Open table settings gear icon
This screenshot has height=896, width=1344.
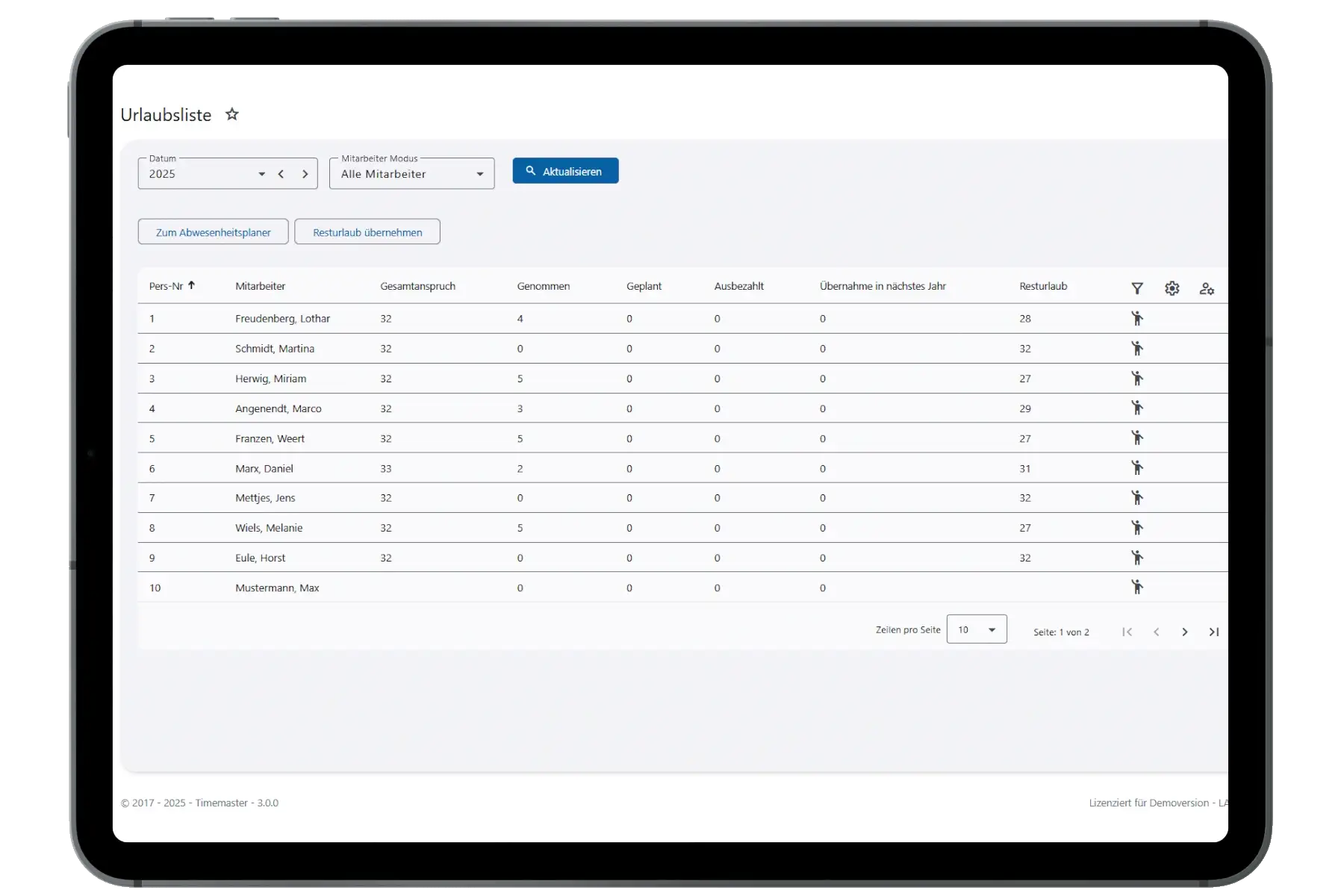1172,288
